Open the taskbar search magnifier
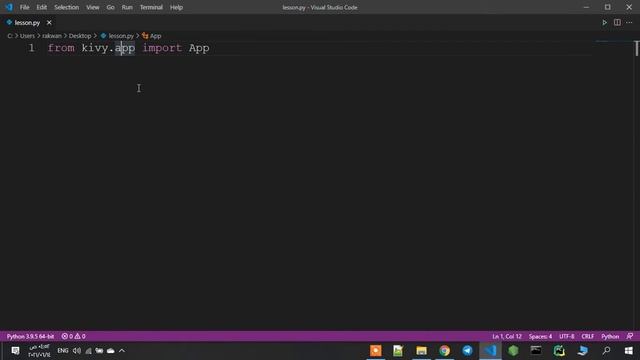The width and height of the screenshot is (640, 360). [607, 351]
